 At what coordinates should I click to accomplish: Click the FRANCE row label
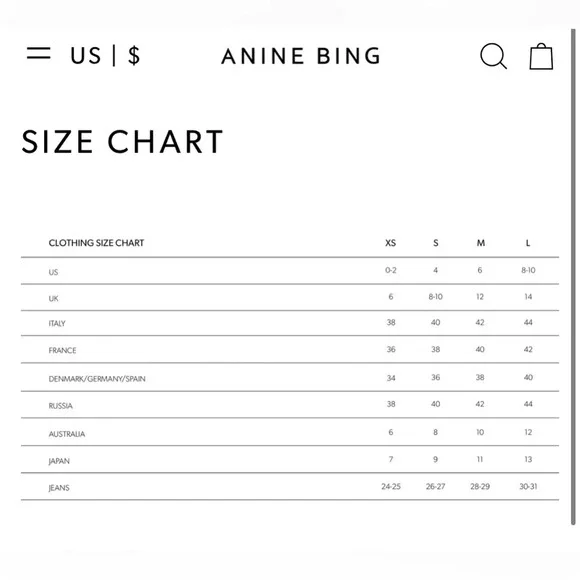(x=62, y=350)
